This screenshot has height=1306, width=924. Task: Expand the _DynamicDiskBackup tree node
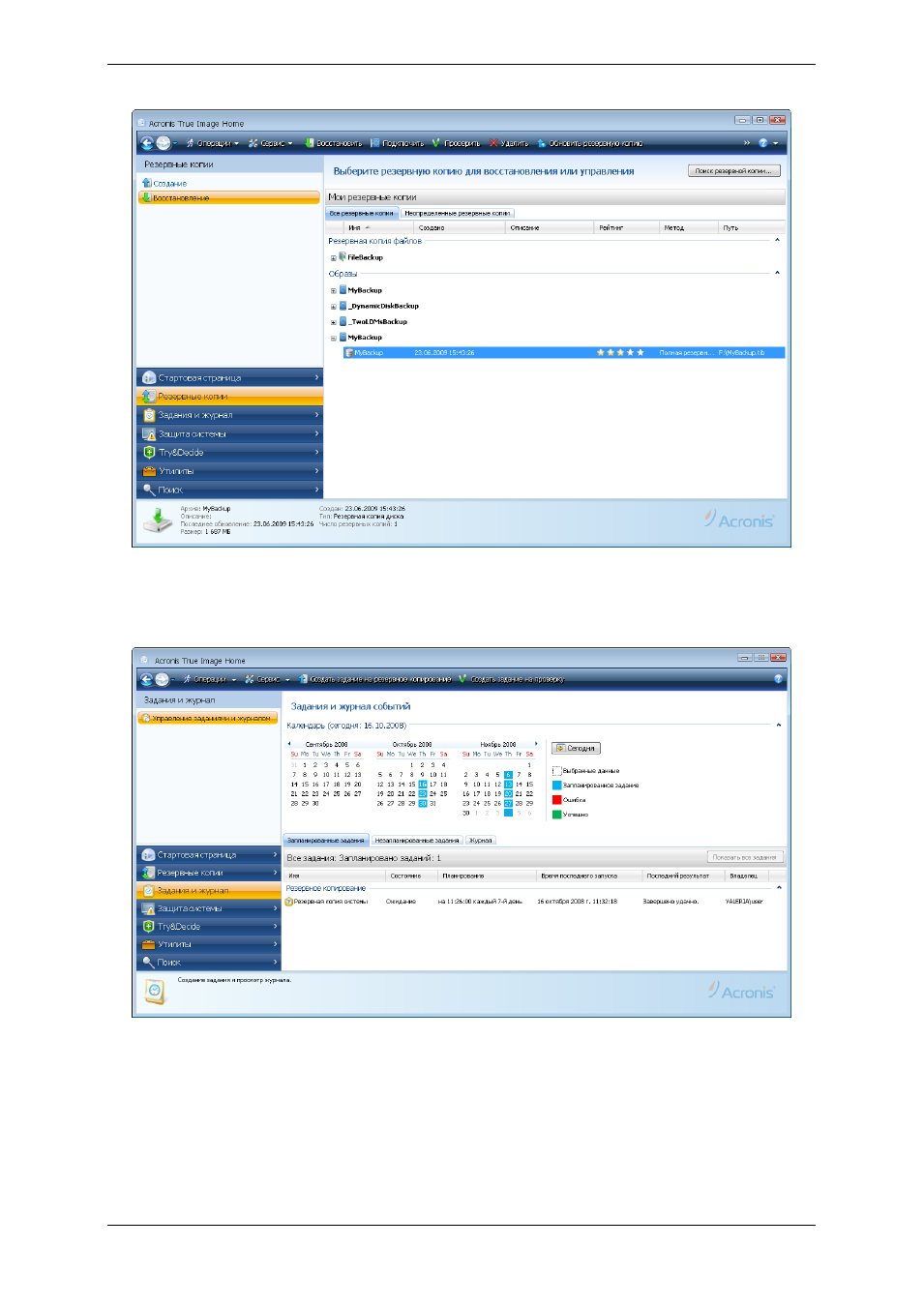(333, 307)
